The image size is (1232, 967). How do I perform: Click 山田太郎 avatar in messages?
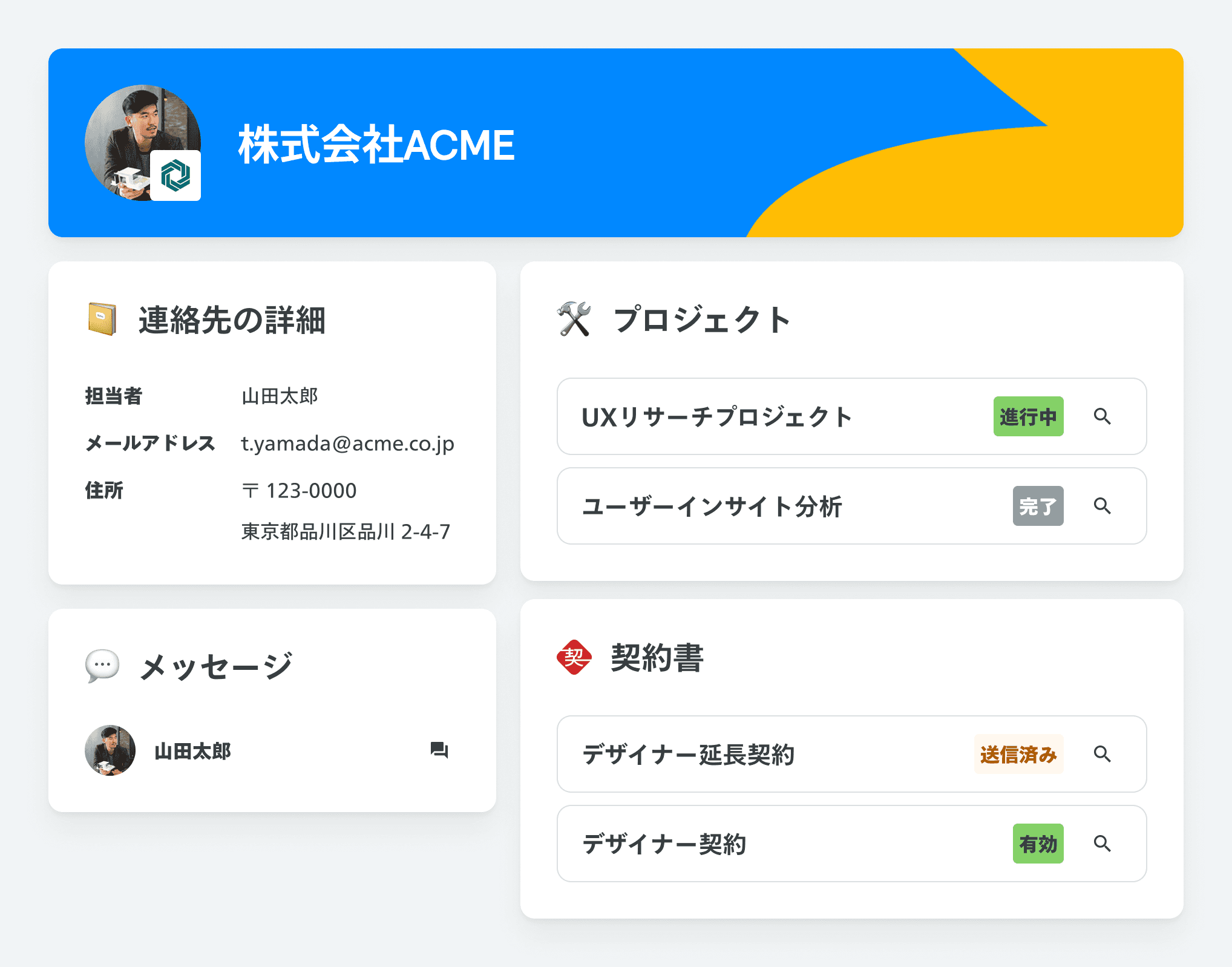(110, 750)
